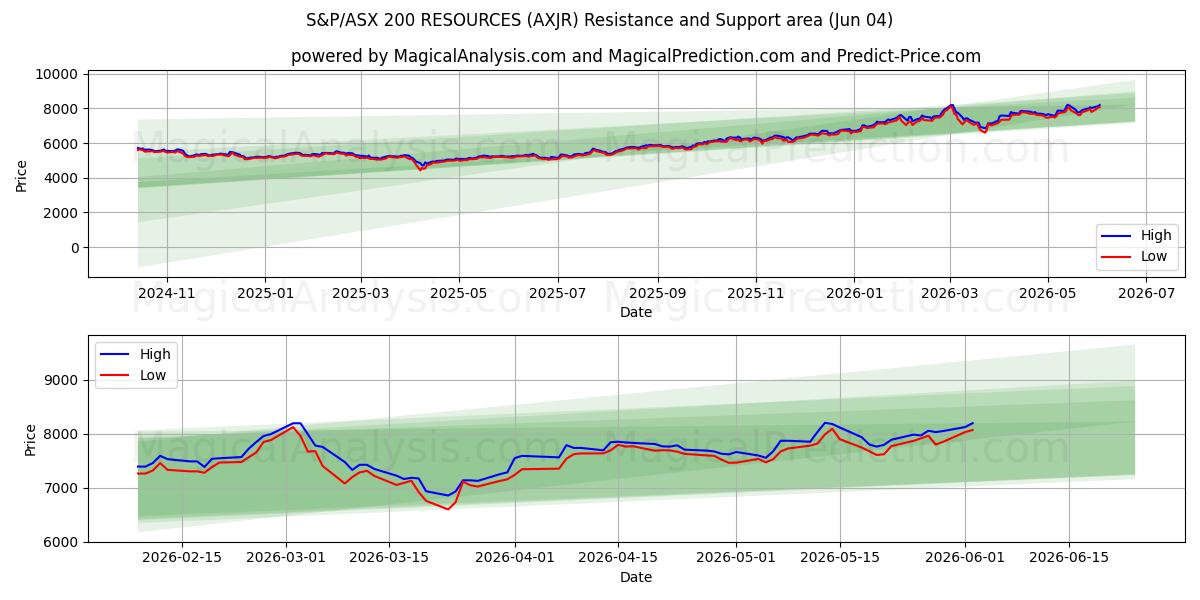Click the bottom chart's 'Price' axis label
The image size is (1200, 600).
[30, 439]
